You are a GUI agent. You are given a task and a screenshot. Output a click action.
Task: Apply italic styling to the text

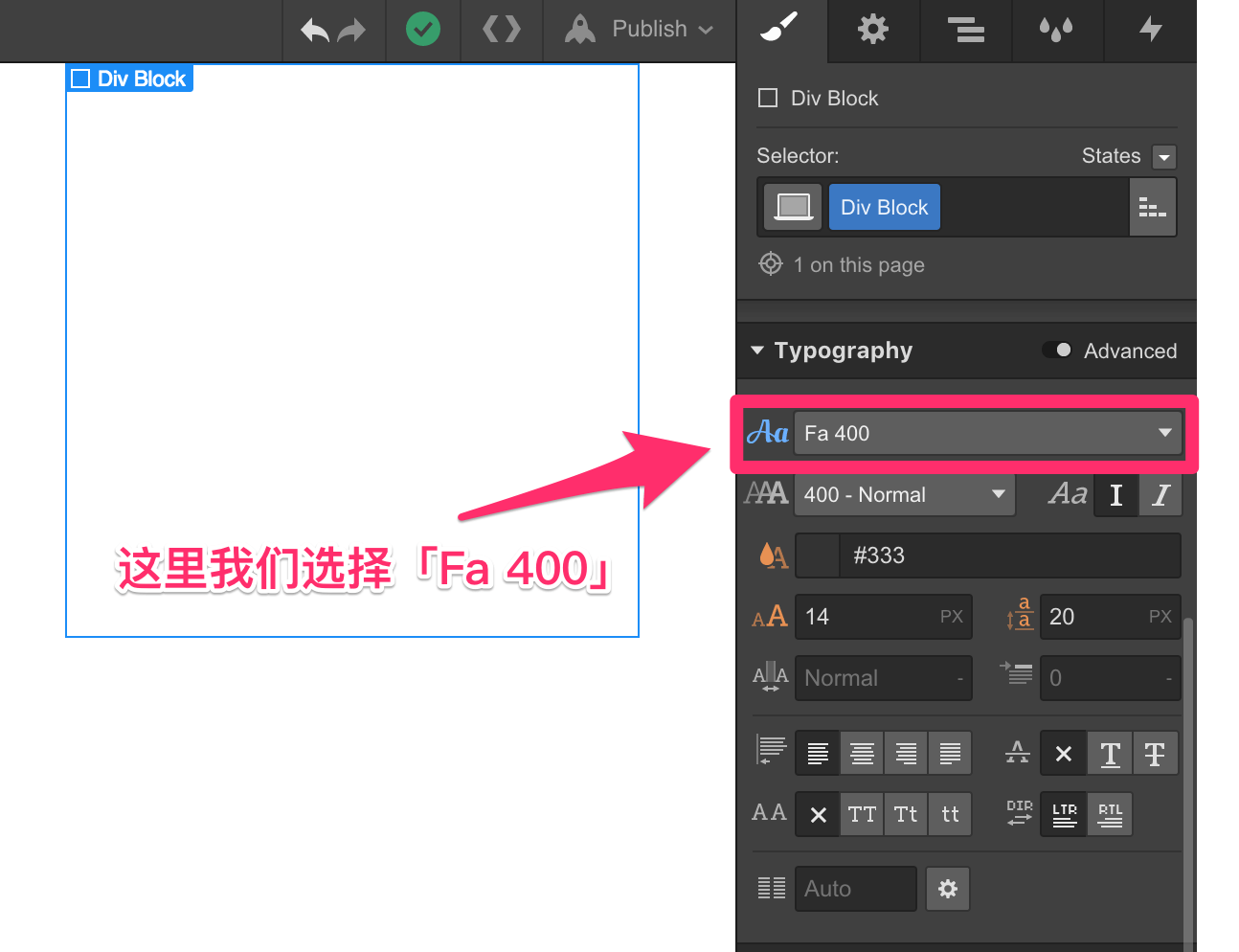tap(1160, 494)
